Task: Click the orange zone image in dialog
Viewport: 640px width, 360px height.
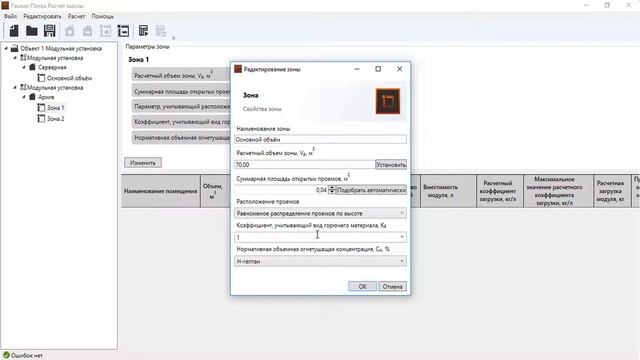Action: click(x=388, y=101)
